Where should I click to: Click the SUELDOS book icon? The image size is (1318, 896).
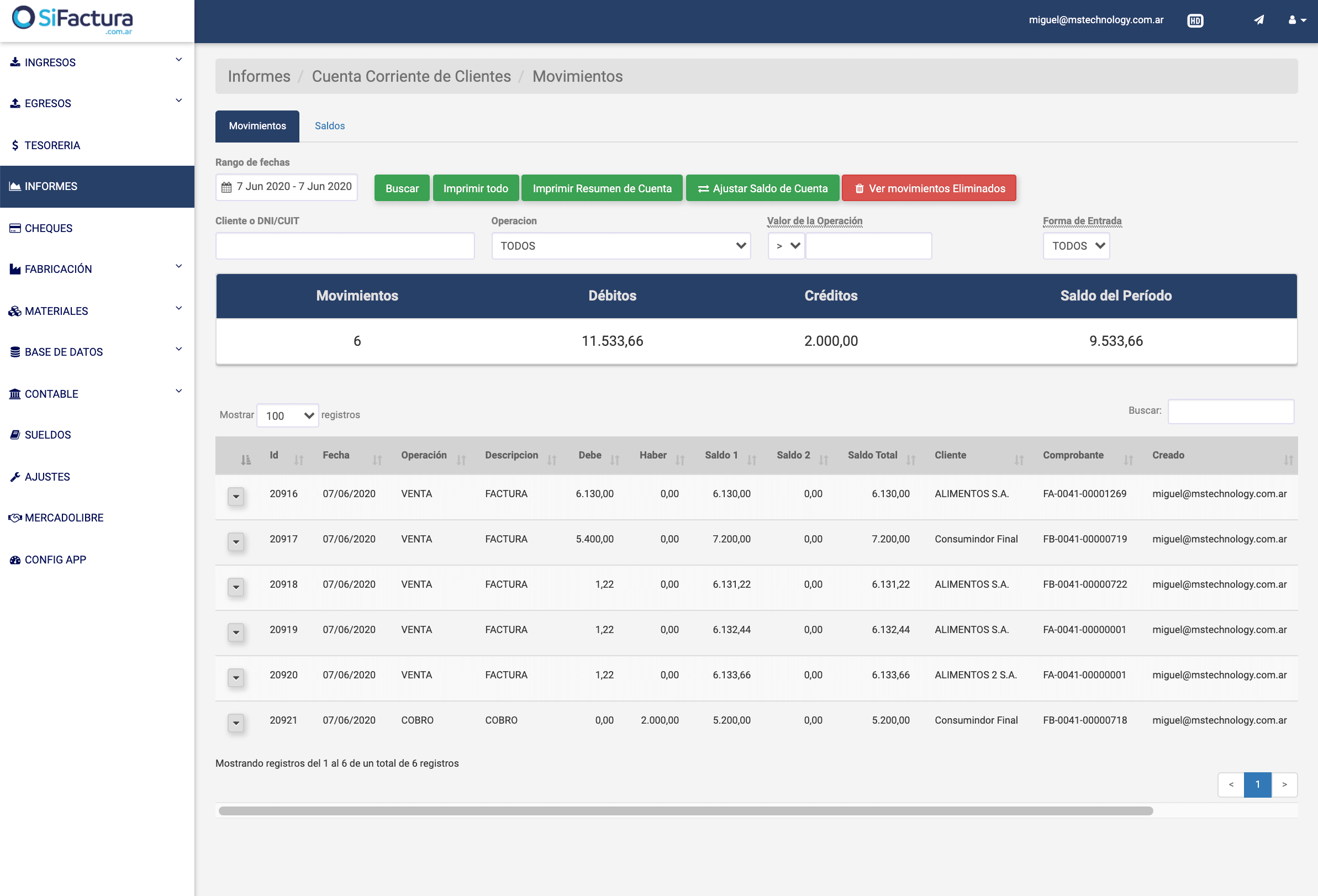(x=15, y=434)
